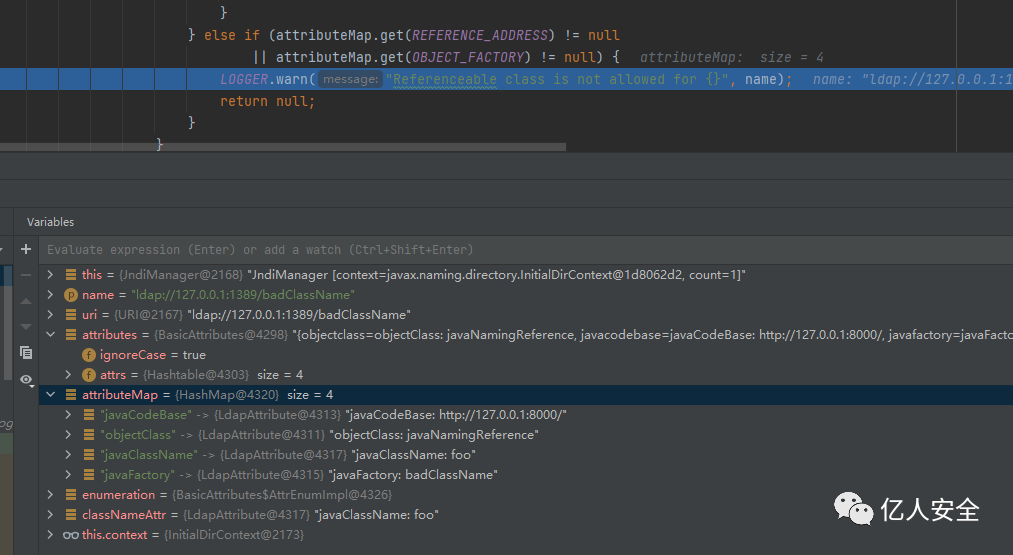Click the New Watch plus icon
The height and width of the screenshot is (555, 1013).
[26, 249]
